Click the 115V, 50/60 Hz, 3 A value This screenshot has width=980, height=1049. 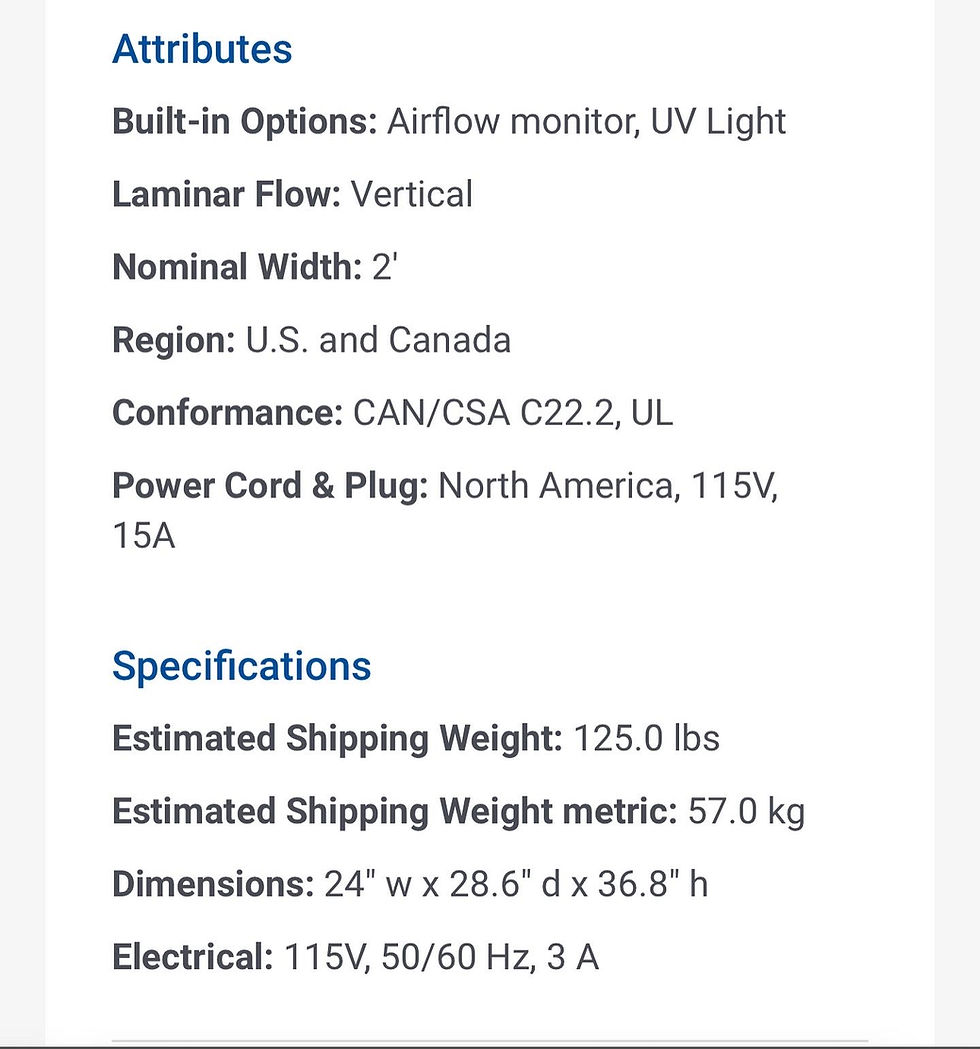pos(441,957)
